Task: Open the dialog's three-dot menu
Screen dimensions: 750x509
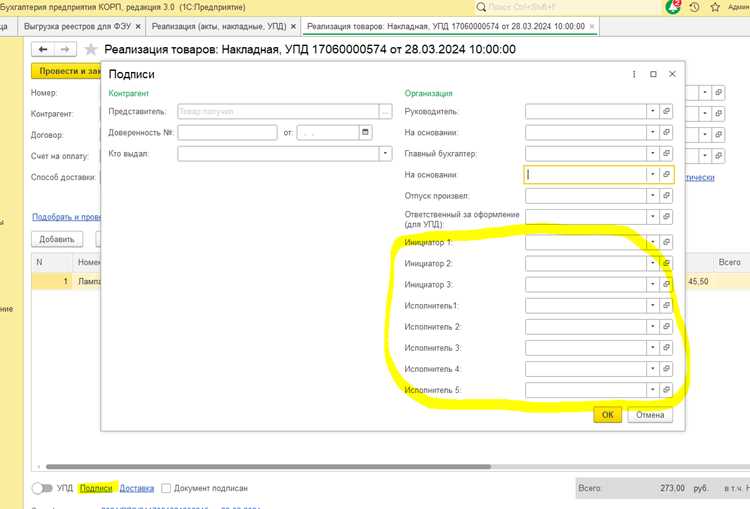Action: point(634,74)
